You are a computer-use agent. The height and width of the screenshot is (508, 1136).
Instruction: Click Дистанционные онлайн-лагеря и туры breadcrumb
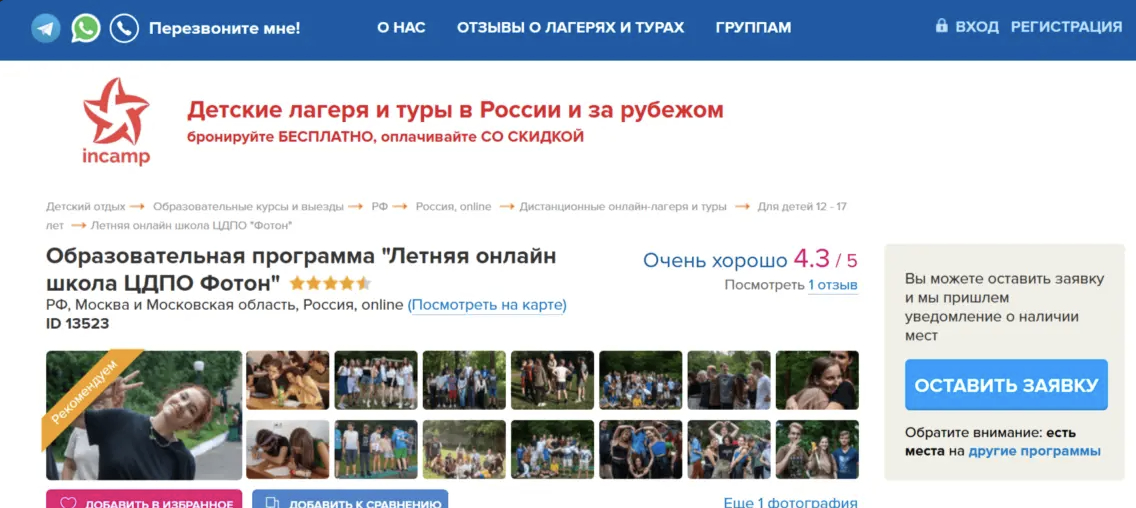pyautogui.click(x=623, y=207)
